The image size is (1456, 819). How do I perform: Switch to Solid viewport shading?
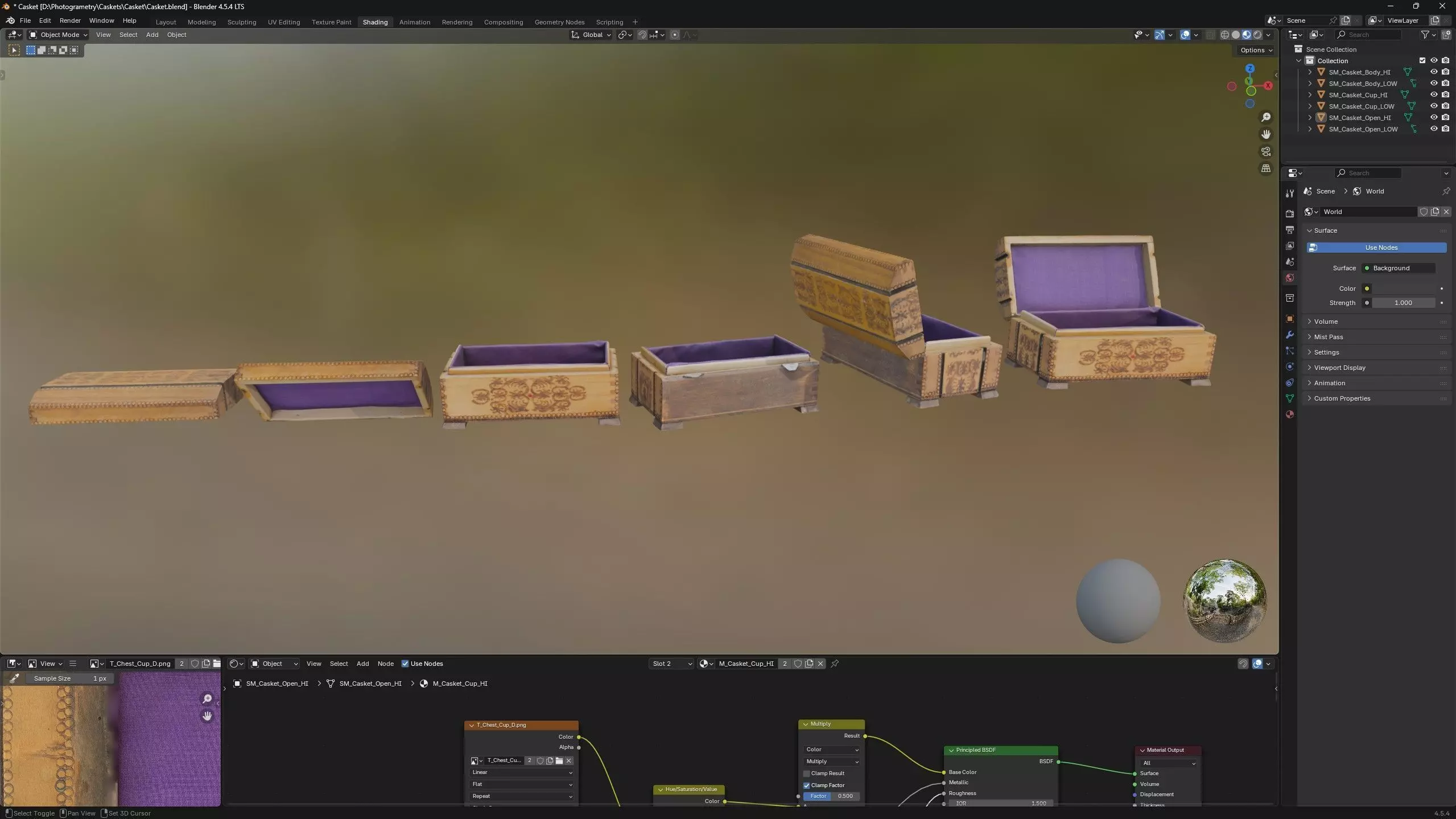pyautogui.click(x=1236, y=35)
